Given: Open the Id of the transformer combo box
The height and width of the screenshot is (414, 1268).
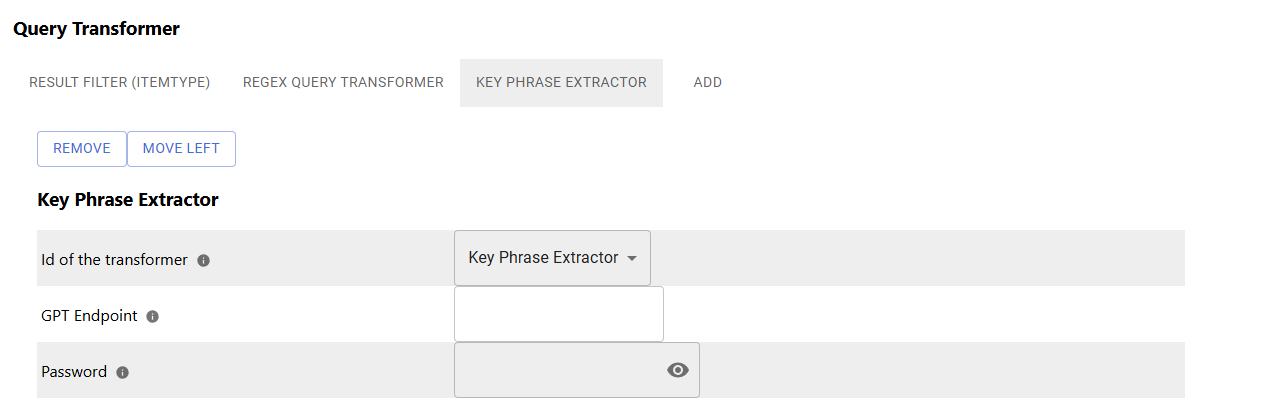Looking at the screenshot, I should (x=552, y=258).
